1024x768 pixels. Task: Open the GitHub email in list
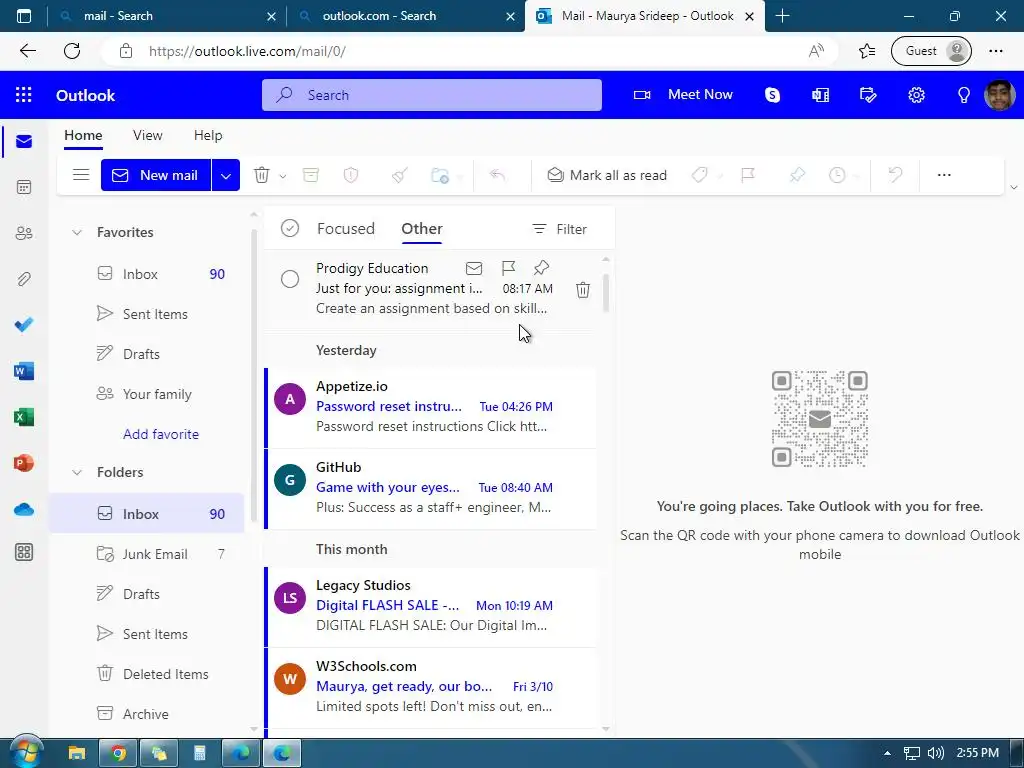point(431,488)
